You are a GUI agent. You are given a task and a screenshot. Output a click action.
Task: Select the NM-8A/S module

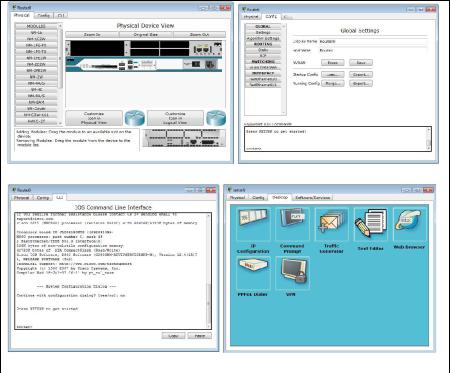36,96
